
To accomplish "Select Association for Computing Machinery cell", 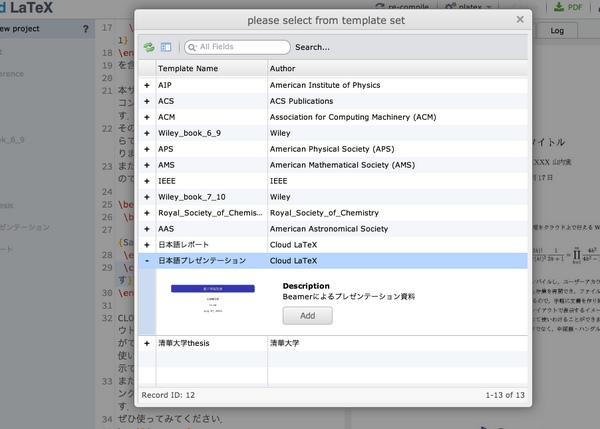I will click(398, 117).
